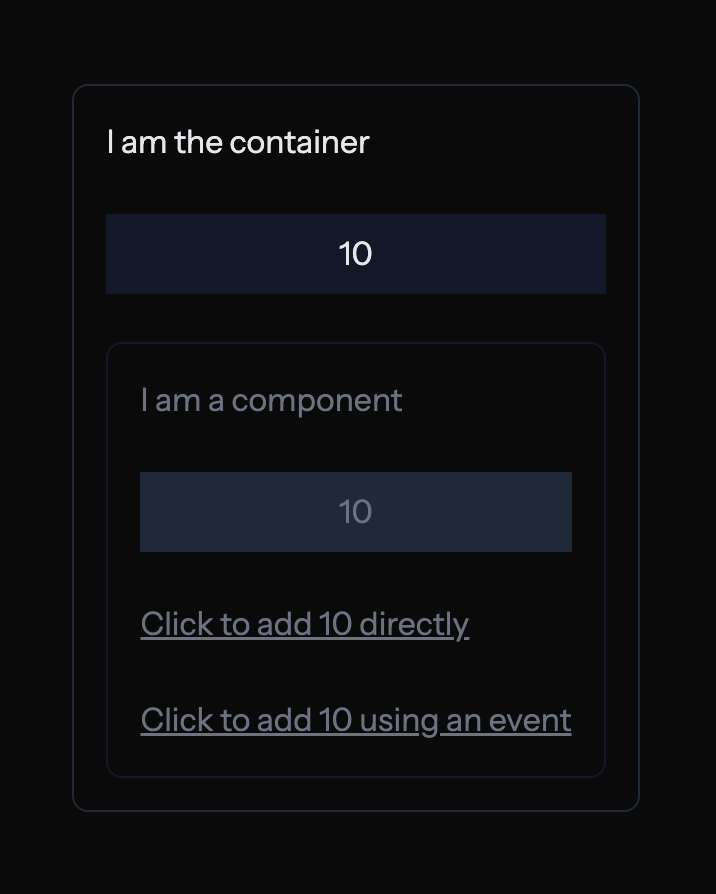
Task: Click the gap between the two links
Action: 355,672
